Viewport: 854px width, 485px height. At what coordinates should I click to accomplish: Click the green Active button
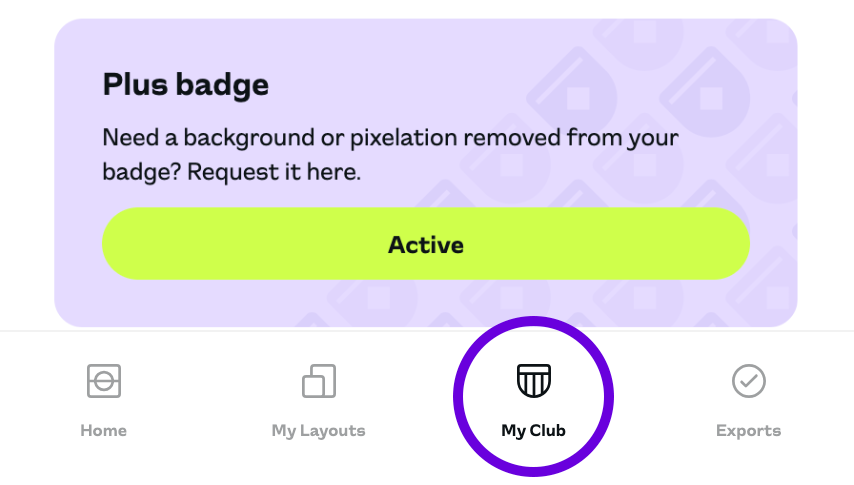pyautogui.click(x=426, y=244)
